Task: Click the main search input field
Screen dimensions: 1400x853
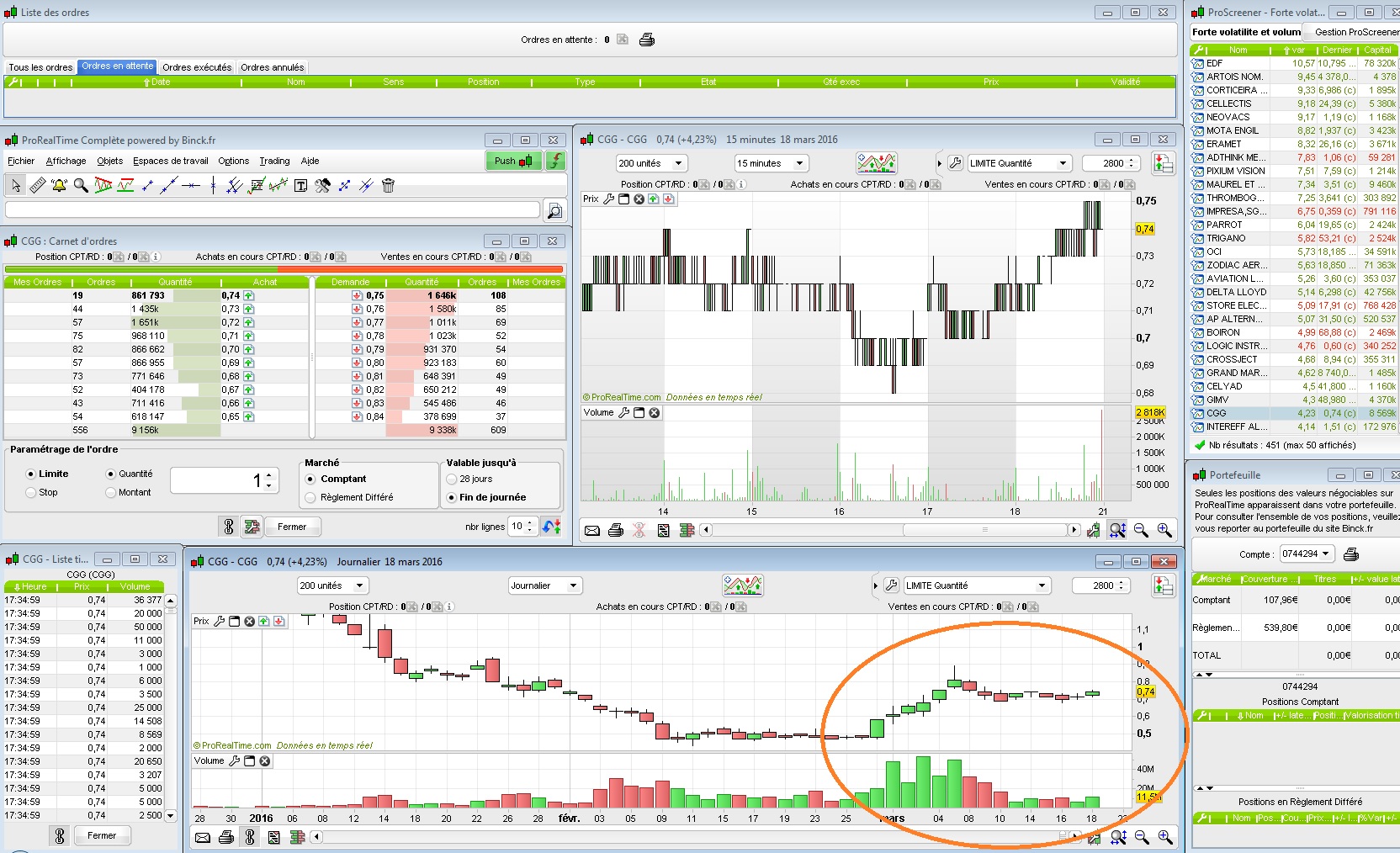Action: pyautogui.click(x=273, y=209)
